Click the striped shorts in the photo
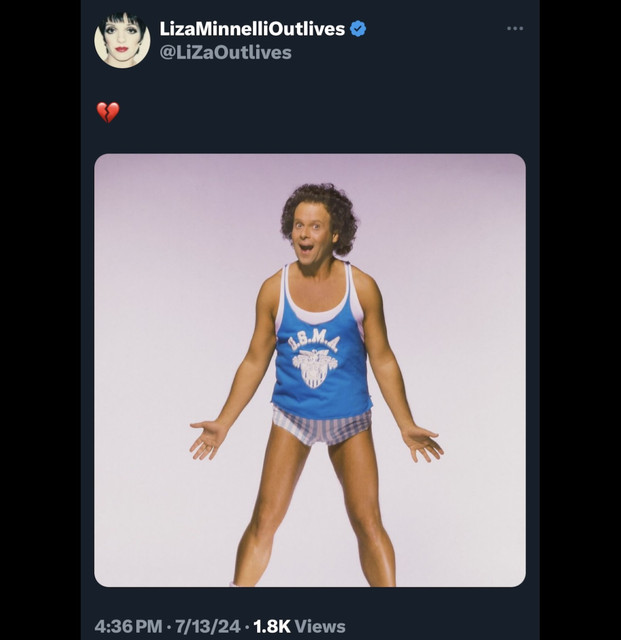 coord(322,427)
